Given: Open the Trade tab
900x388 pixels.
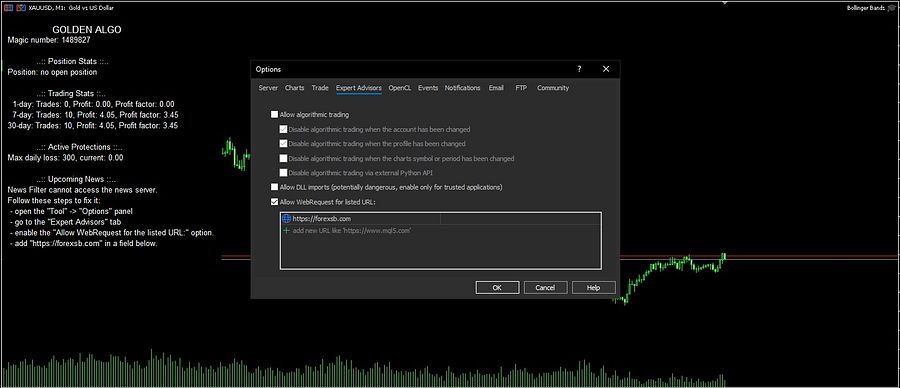Looking at the screenshot, I should pos(320,88).
